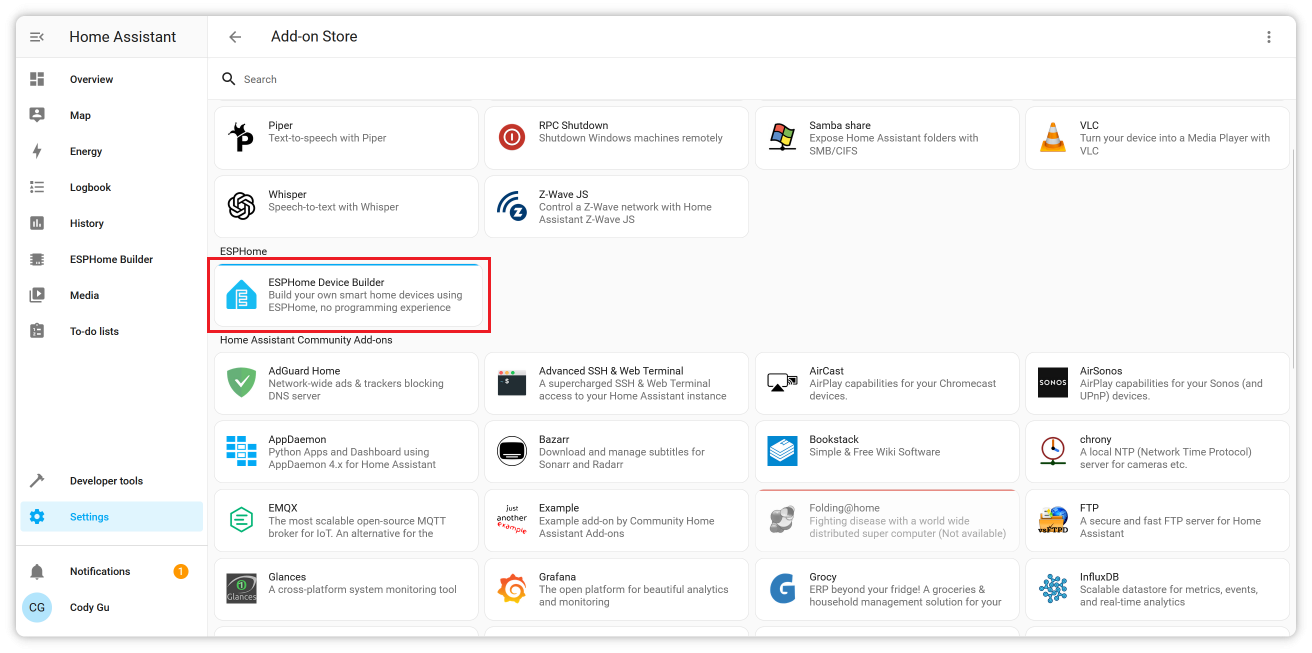
Task: Click the FTP vsFTPD icon
Action: [1053, 520]
